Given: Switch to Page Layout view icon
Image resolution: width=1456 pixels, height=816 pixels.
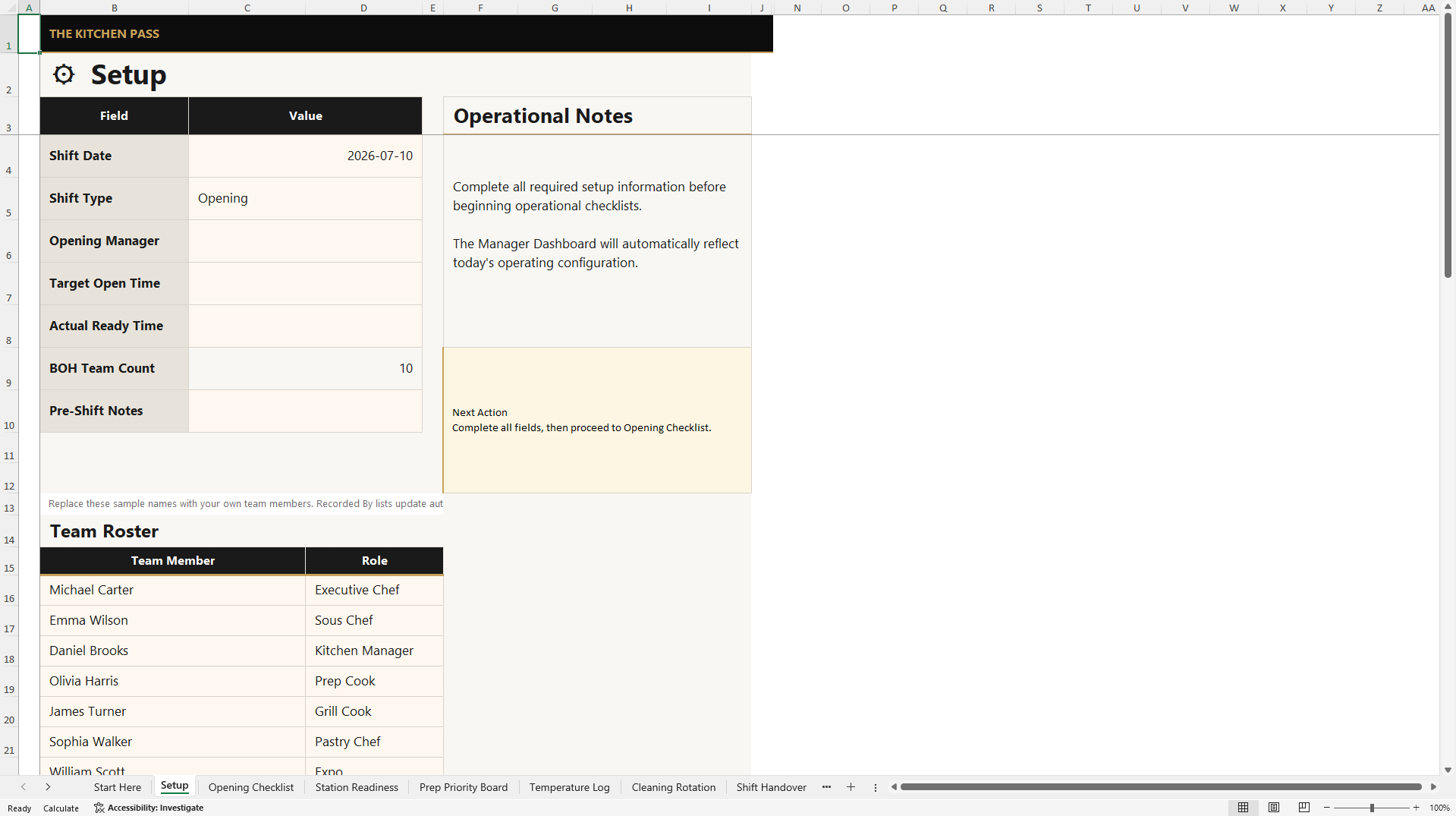Looking at the screenshot, I should click(x=1274, y=808).
